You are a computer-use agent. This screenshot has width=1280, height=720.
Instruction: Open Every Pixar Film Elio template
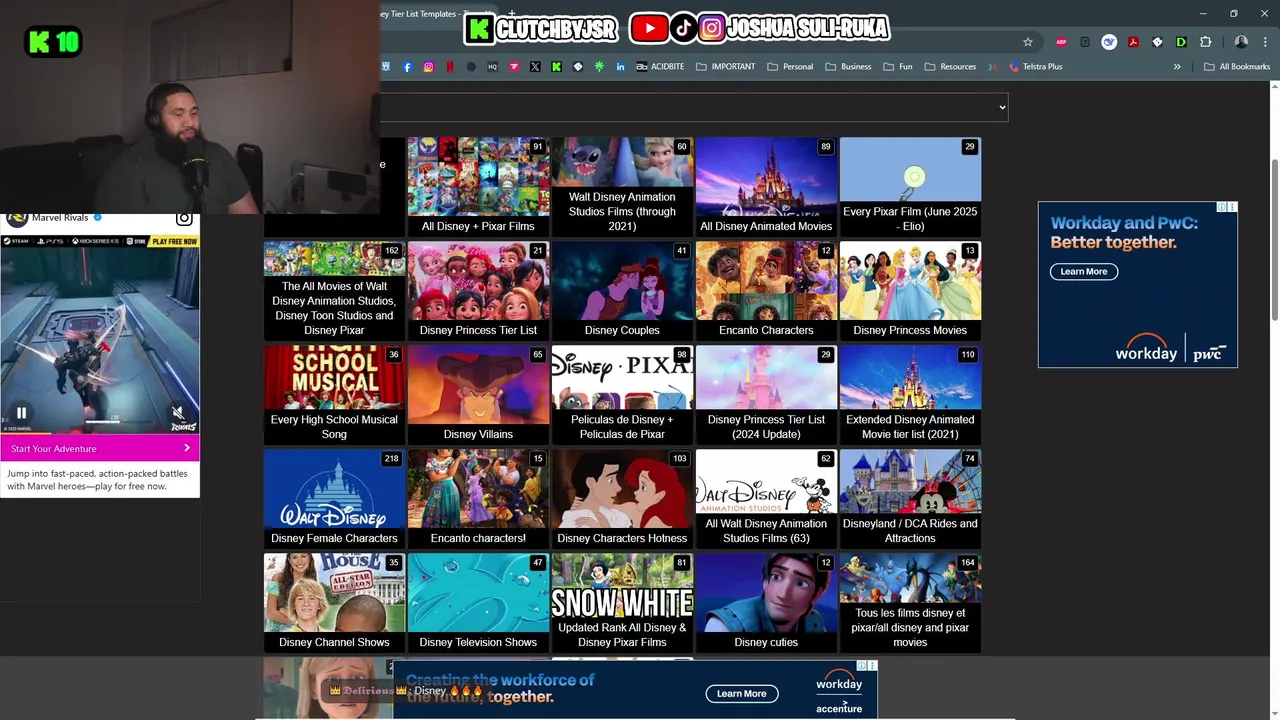pyautogui.click(x=910, y=187)
